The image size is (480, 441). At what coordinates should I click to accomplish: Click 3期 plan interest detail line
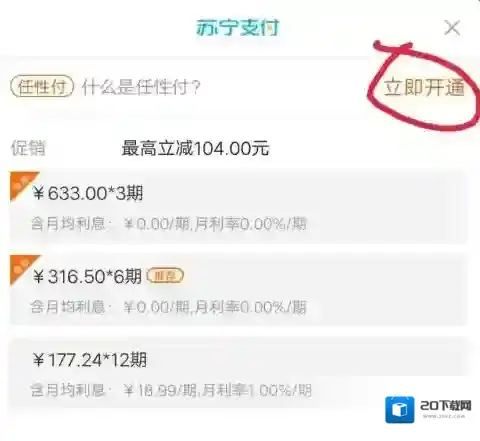[169, 224]
